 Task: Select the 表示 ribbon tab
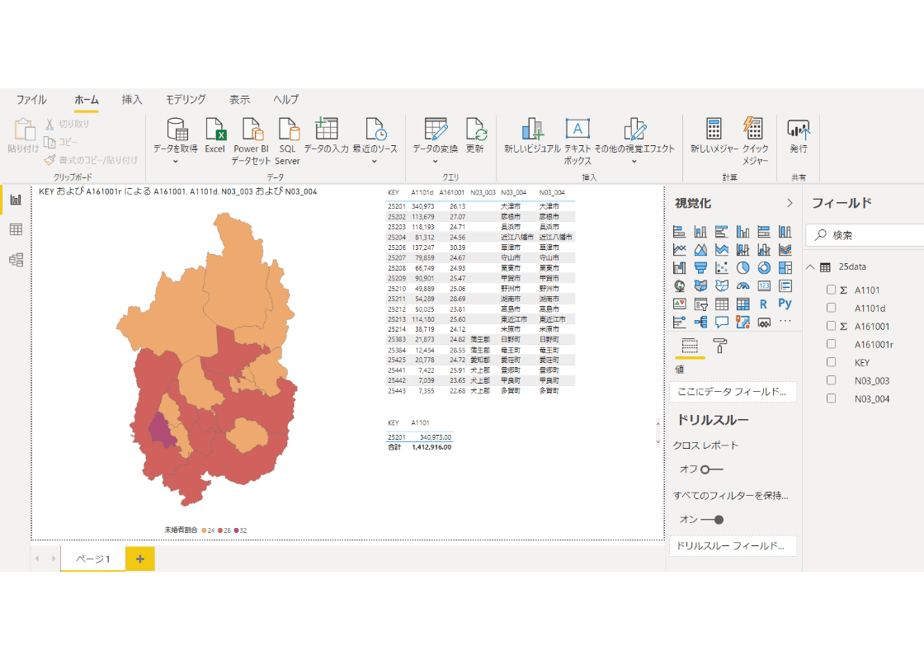(240, 100)
